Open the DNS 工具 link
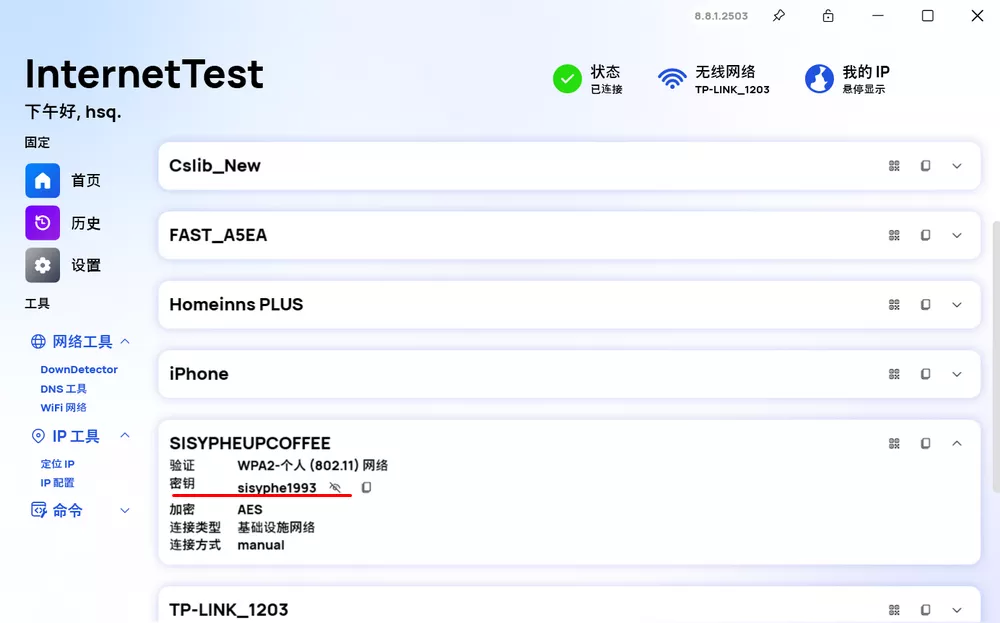 [x=64, y=389]
